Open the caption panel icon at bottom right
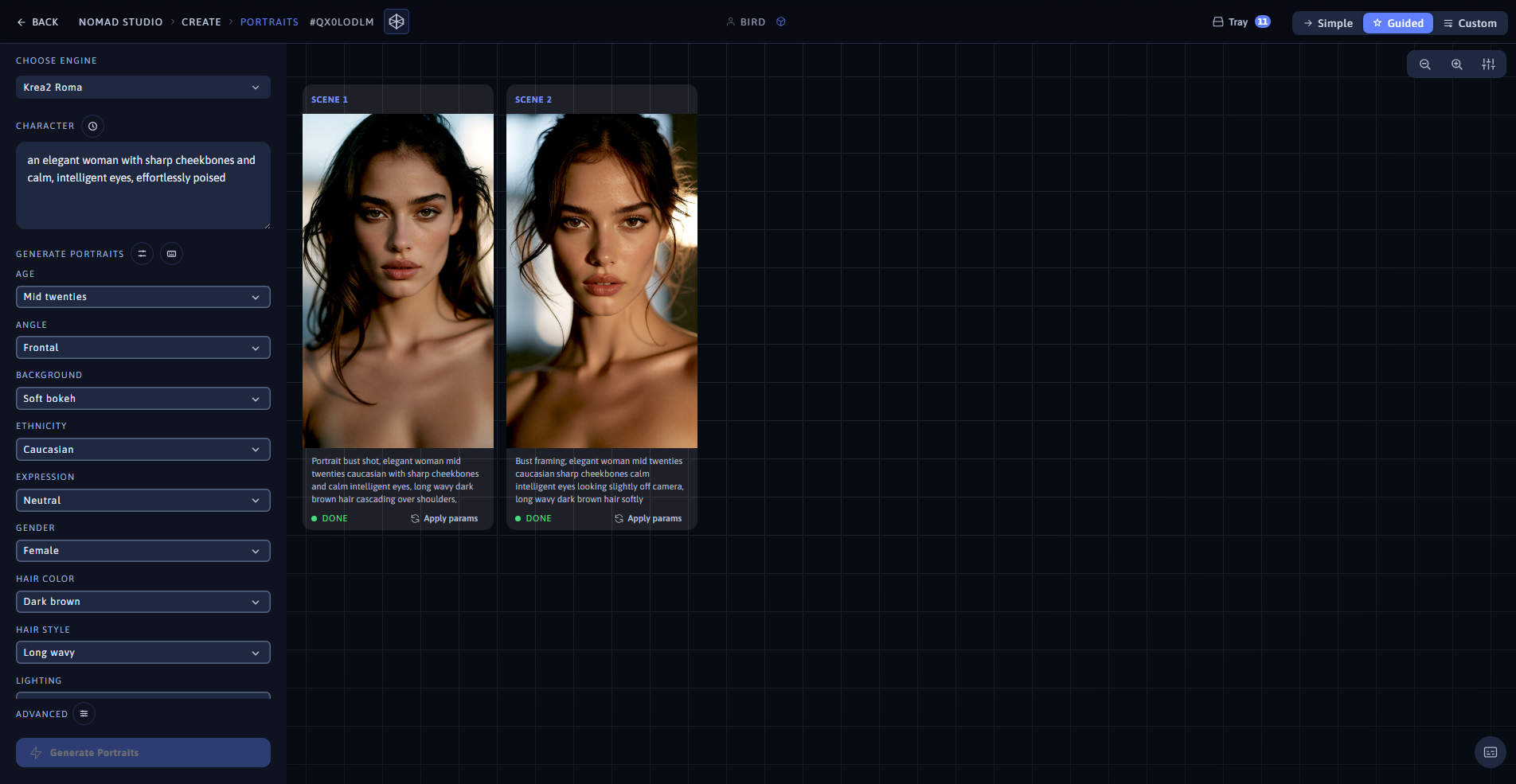 pos(1491,752)
